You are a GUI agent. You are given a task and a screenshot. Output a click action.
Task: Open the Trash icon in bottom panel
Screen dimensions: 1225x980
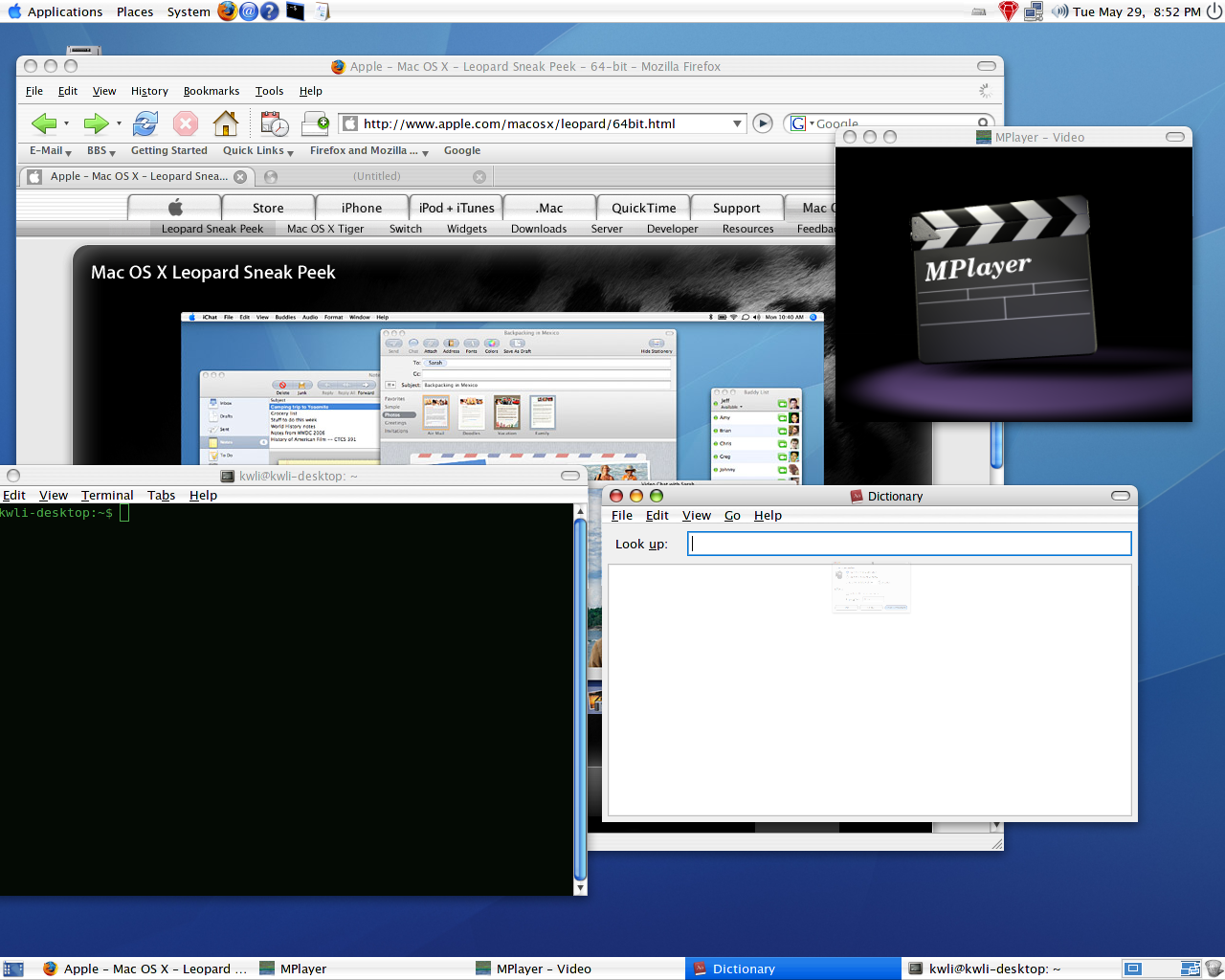(1214, 969)
